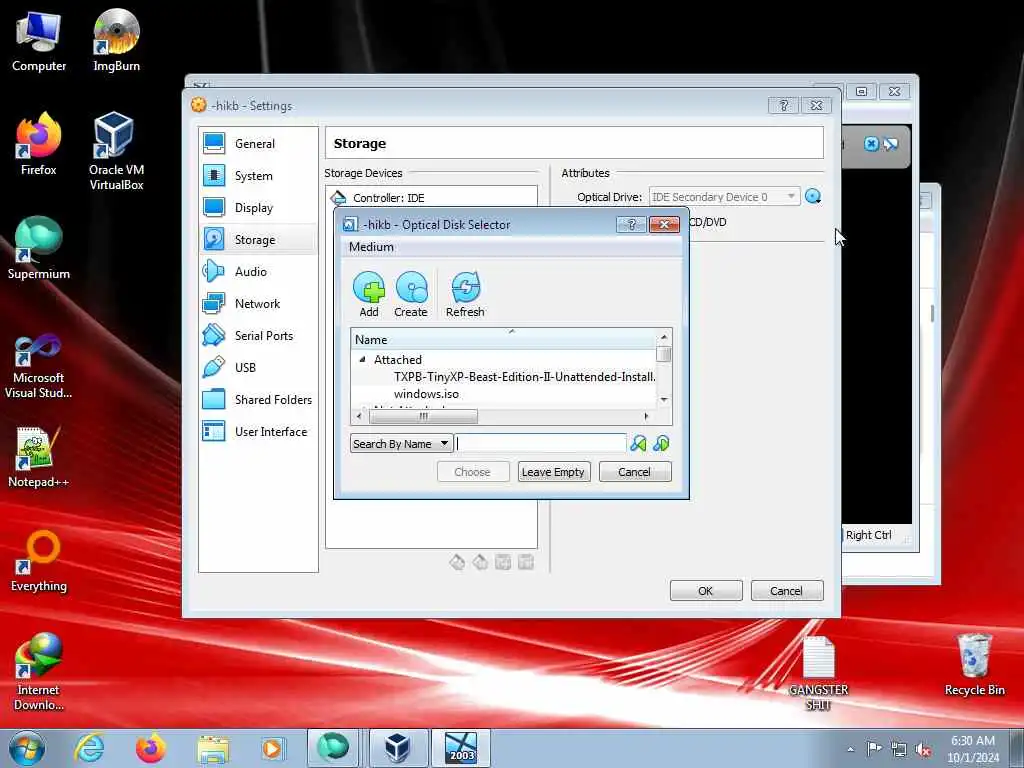Switch to the 2003 VM taskbar button
This screenshot has height=768, width=1024.
coord(461,748)
